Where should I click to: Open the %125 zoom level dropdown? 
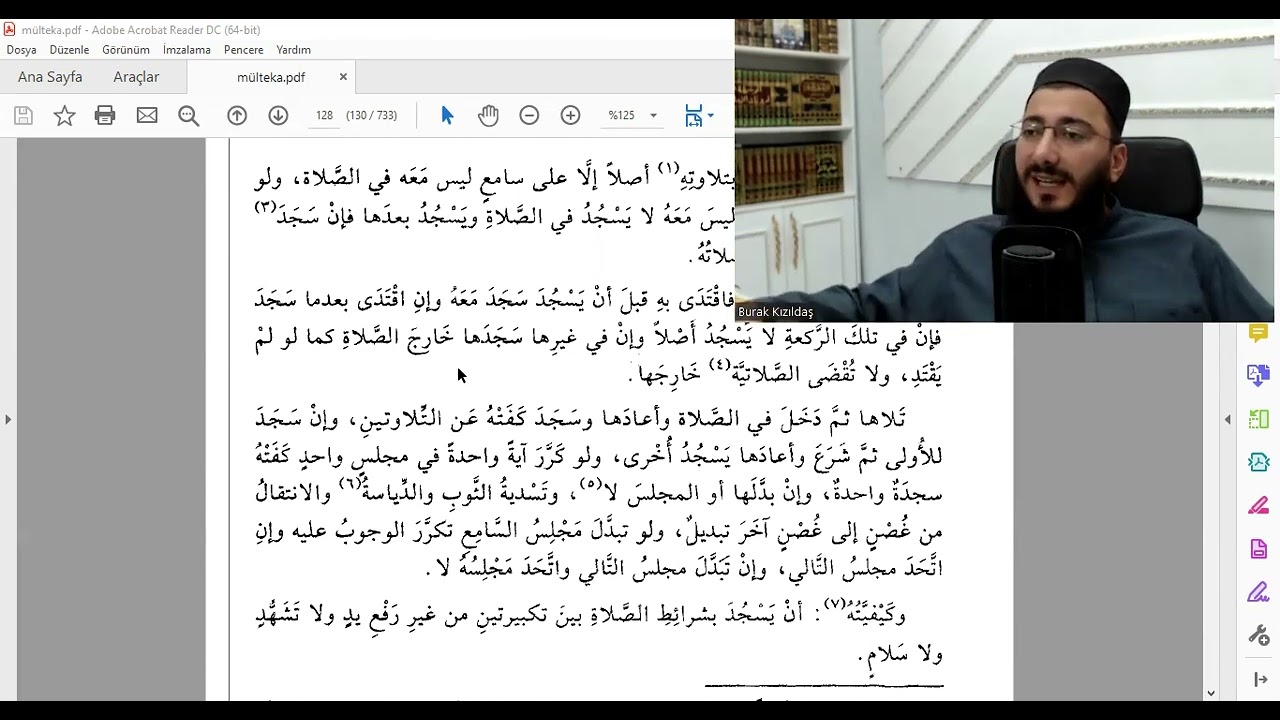tap(633, 116)
